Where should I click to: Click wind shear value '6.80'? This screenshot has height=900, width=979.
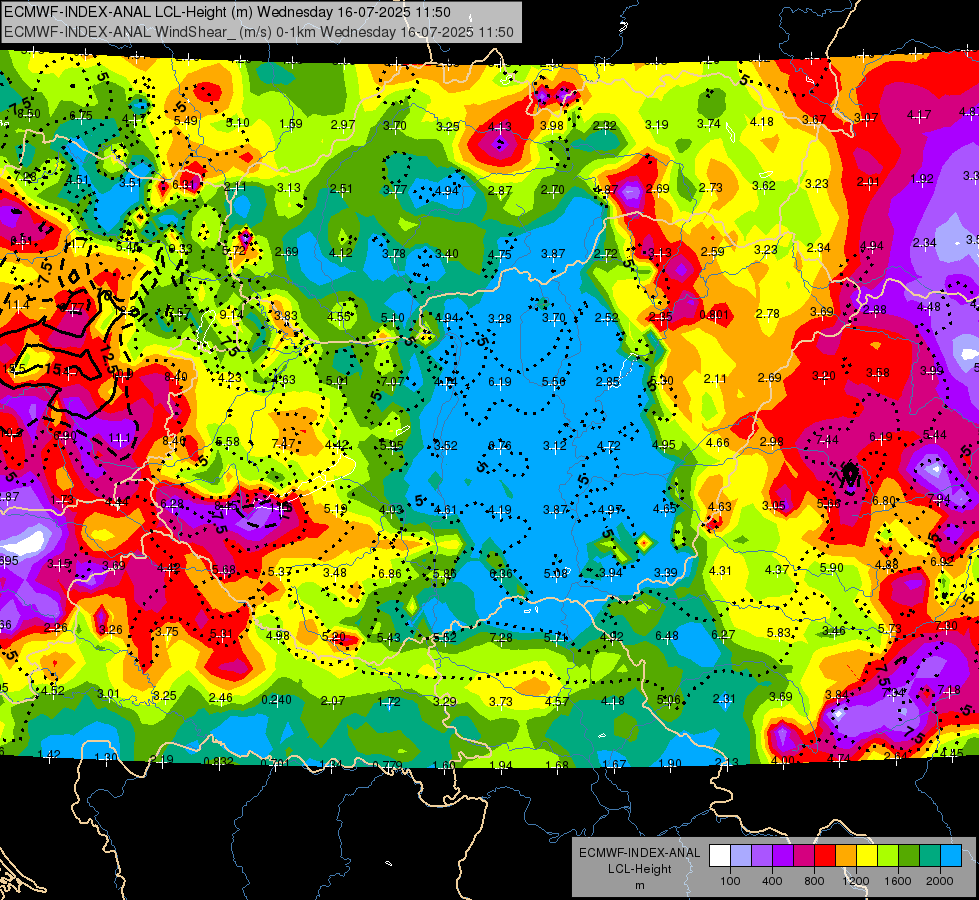[884, 501]
